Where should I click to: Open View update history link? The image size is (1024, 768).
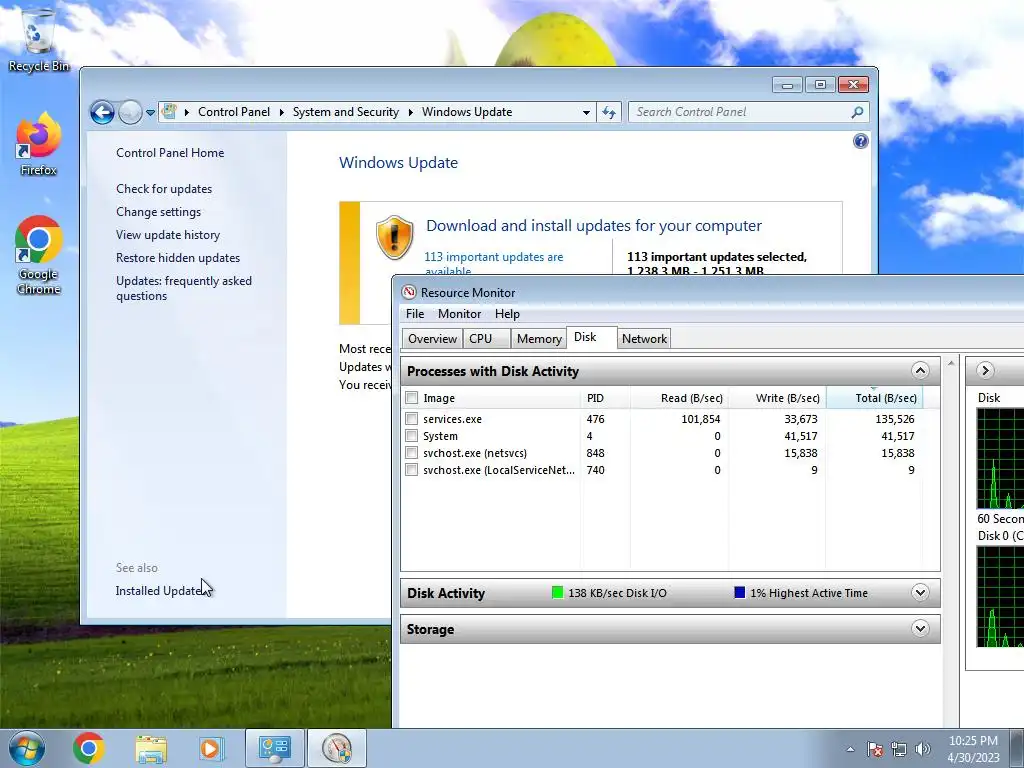click(x=168, y=234)
